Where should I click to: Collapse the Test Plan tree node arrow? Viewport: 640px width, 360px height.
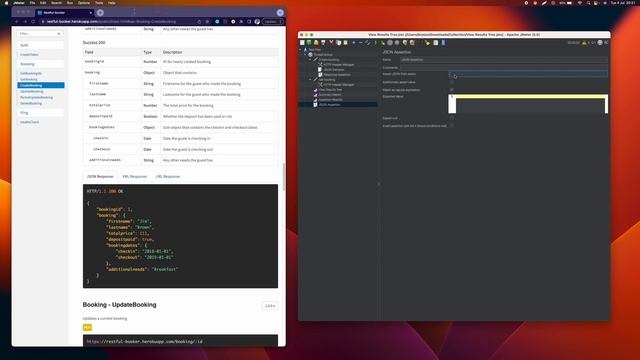pos(301,50)
